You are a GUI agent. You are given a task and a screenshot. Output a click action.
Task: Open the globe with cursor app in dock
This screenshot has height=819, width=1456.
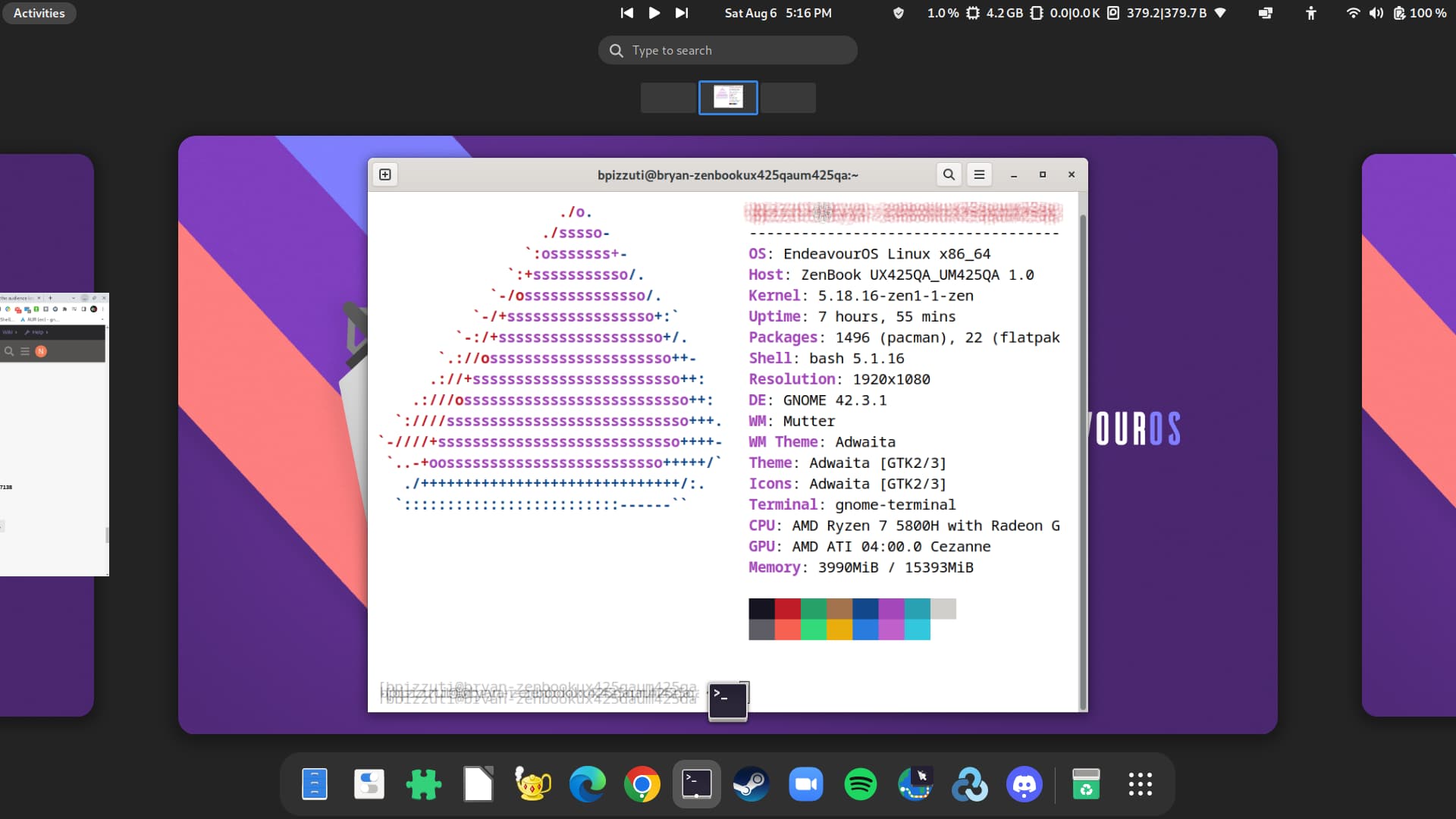coord(915,784)
